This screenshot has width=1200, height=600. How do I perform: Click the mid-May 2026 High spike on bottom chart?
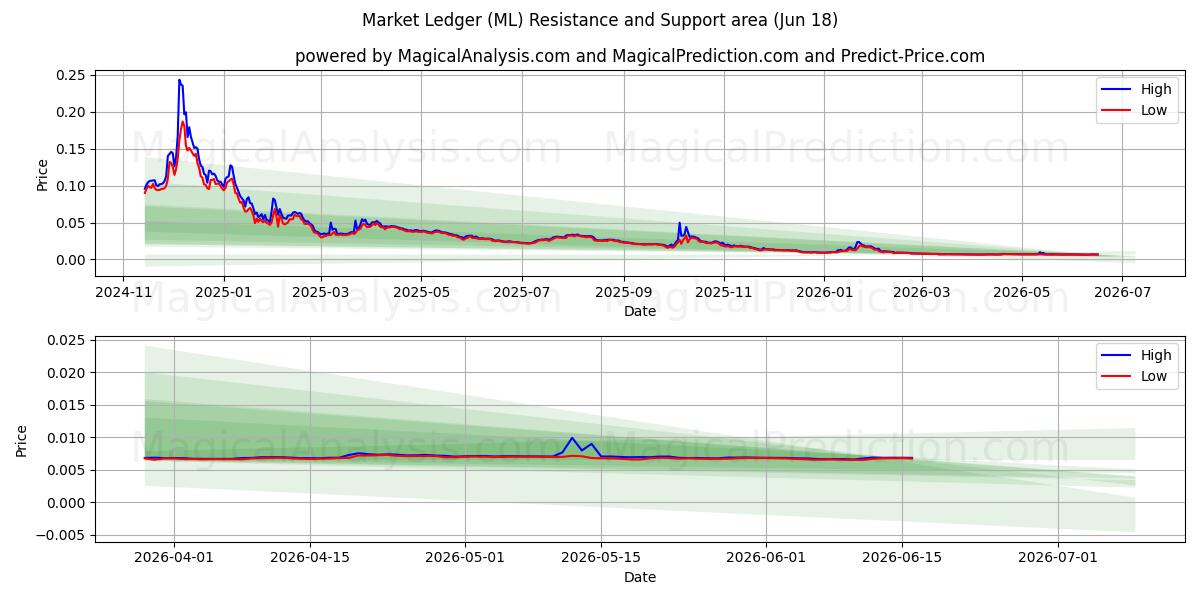click(572, 438)
